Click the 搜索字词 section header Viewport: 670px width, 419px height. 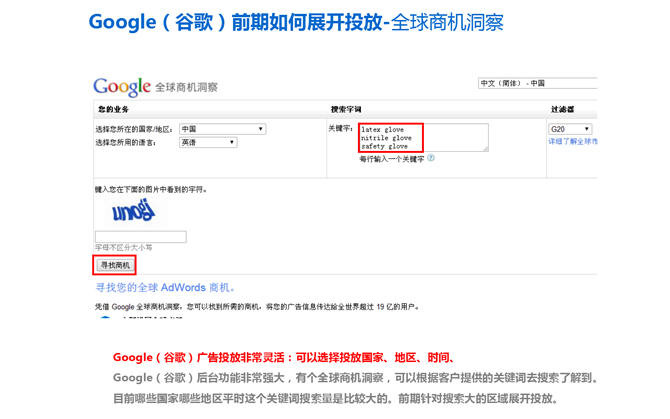(346, 109)
